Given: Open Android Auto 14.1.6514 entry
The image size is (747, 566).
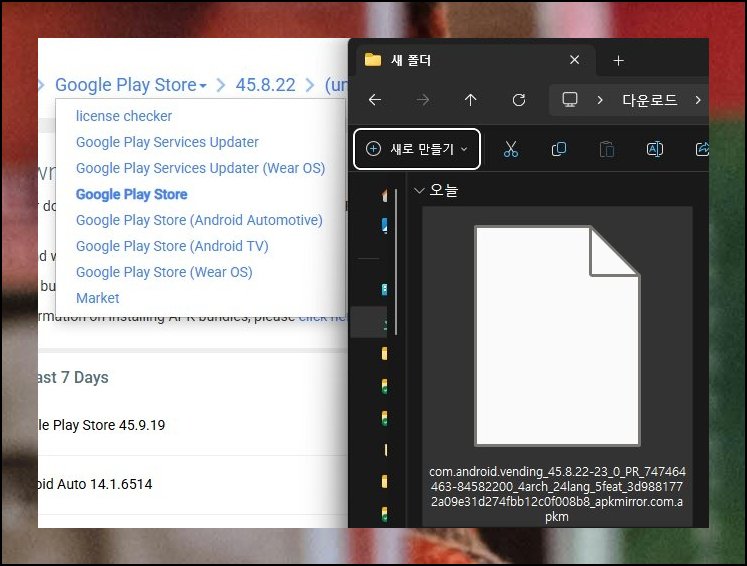Looking at the screenshot, I should coord(95,484).
